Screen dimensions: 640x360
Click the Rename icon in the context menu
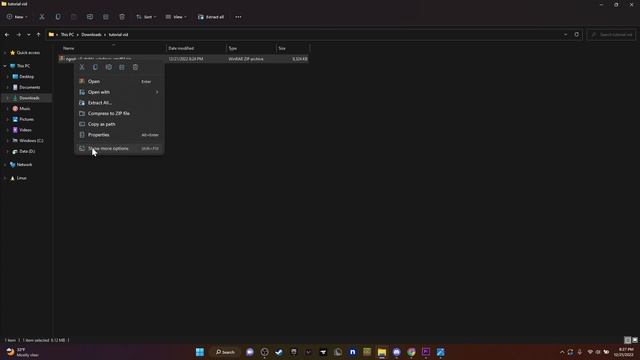(109, 67)
